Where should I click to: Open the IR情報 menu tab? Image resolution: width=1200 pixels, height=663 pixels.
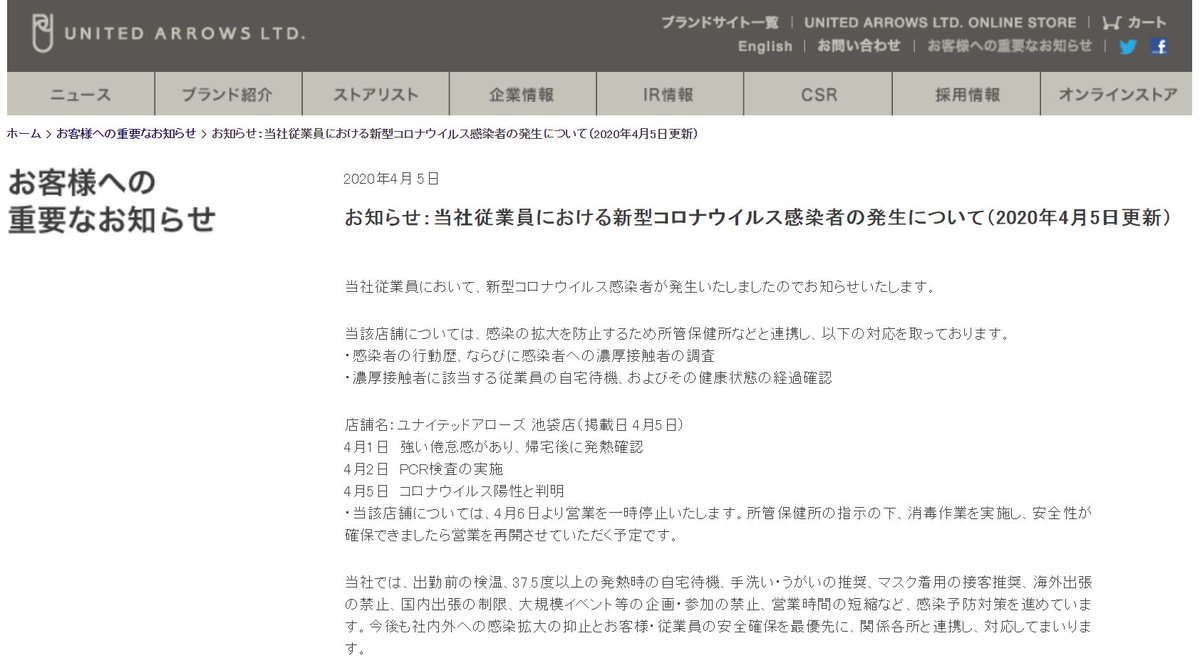pos(668,95)
